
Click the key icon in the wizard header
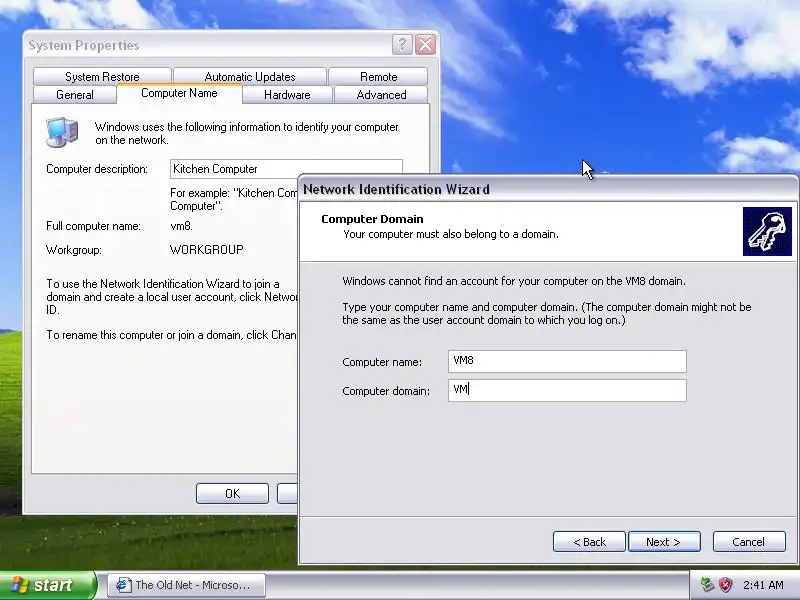tap(767, 231)
